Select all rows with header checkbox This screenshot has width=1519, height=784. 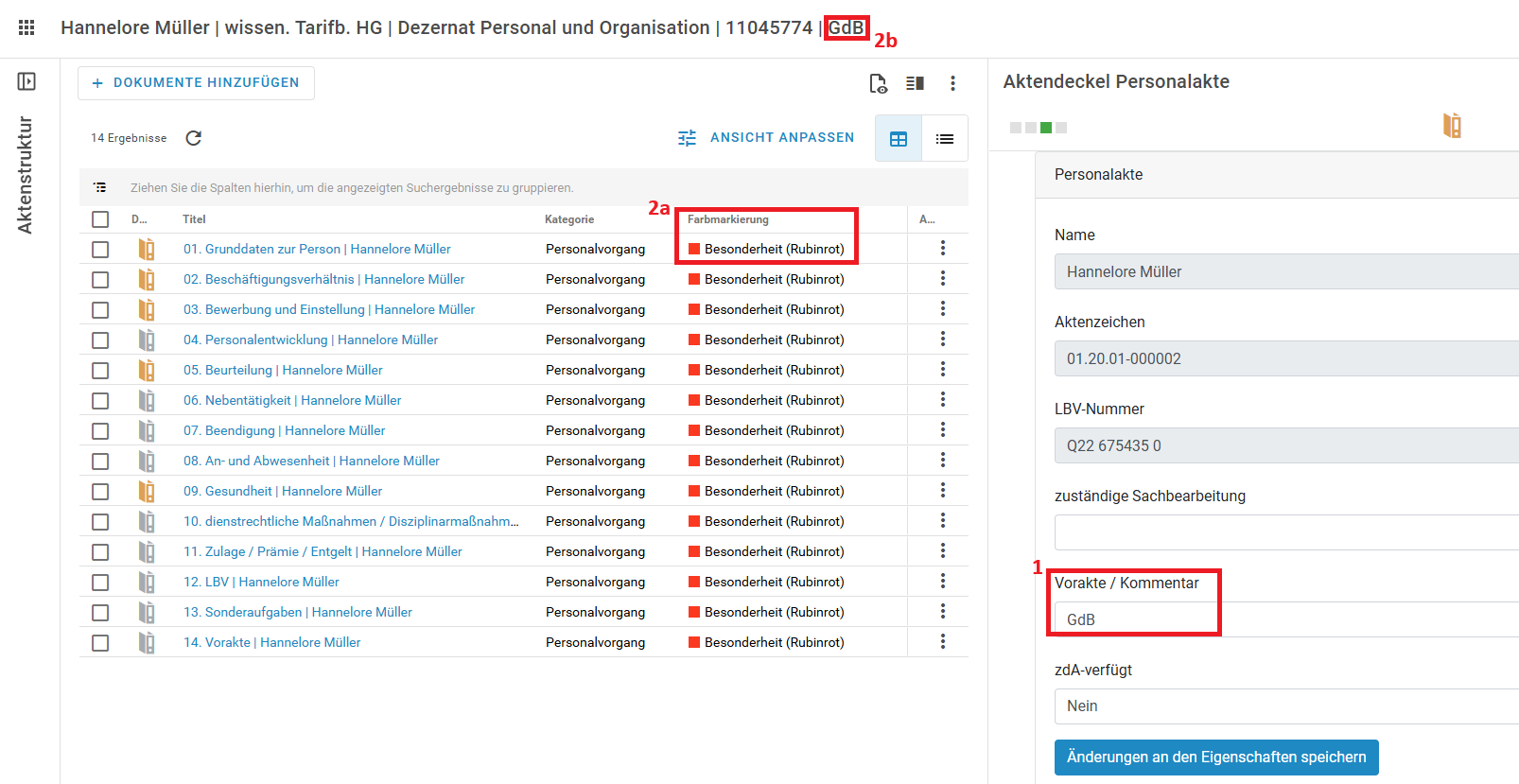point(100,219)
